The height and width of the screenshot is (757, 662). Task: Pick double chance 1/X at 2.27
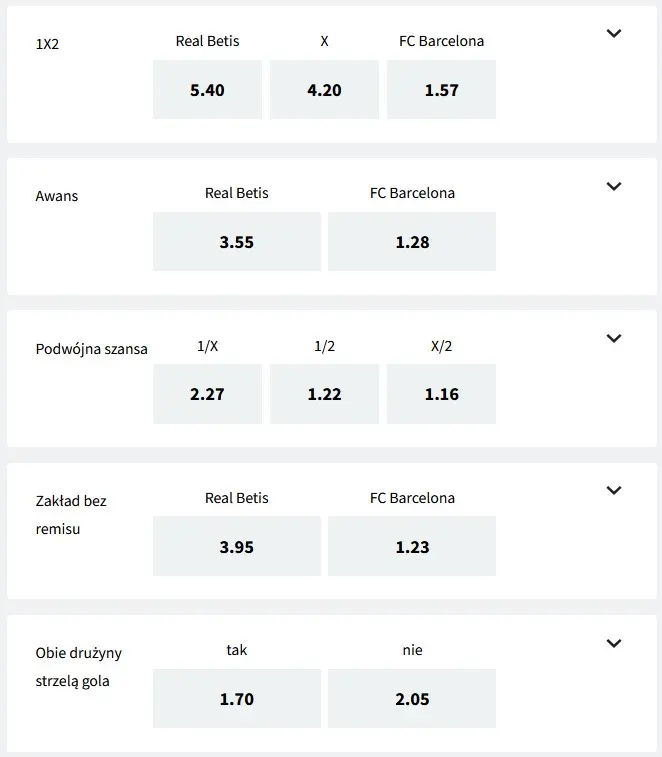pos(207,394)
